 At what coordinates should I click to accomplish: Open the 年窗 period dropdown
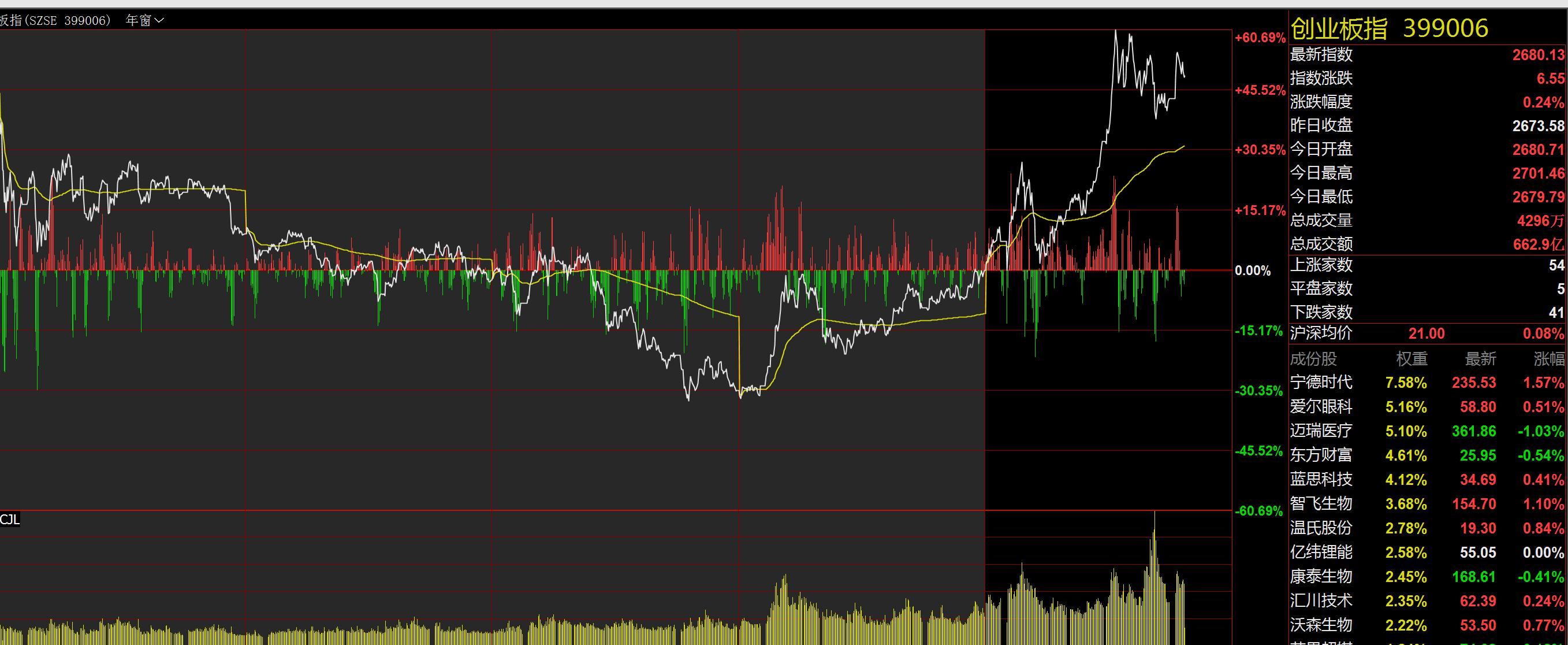[x=145, y=21]
